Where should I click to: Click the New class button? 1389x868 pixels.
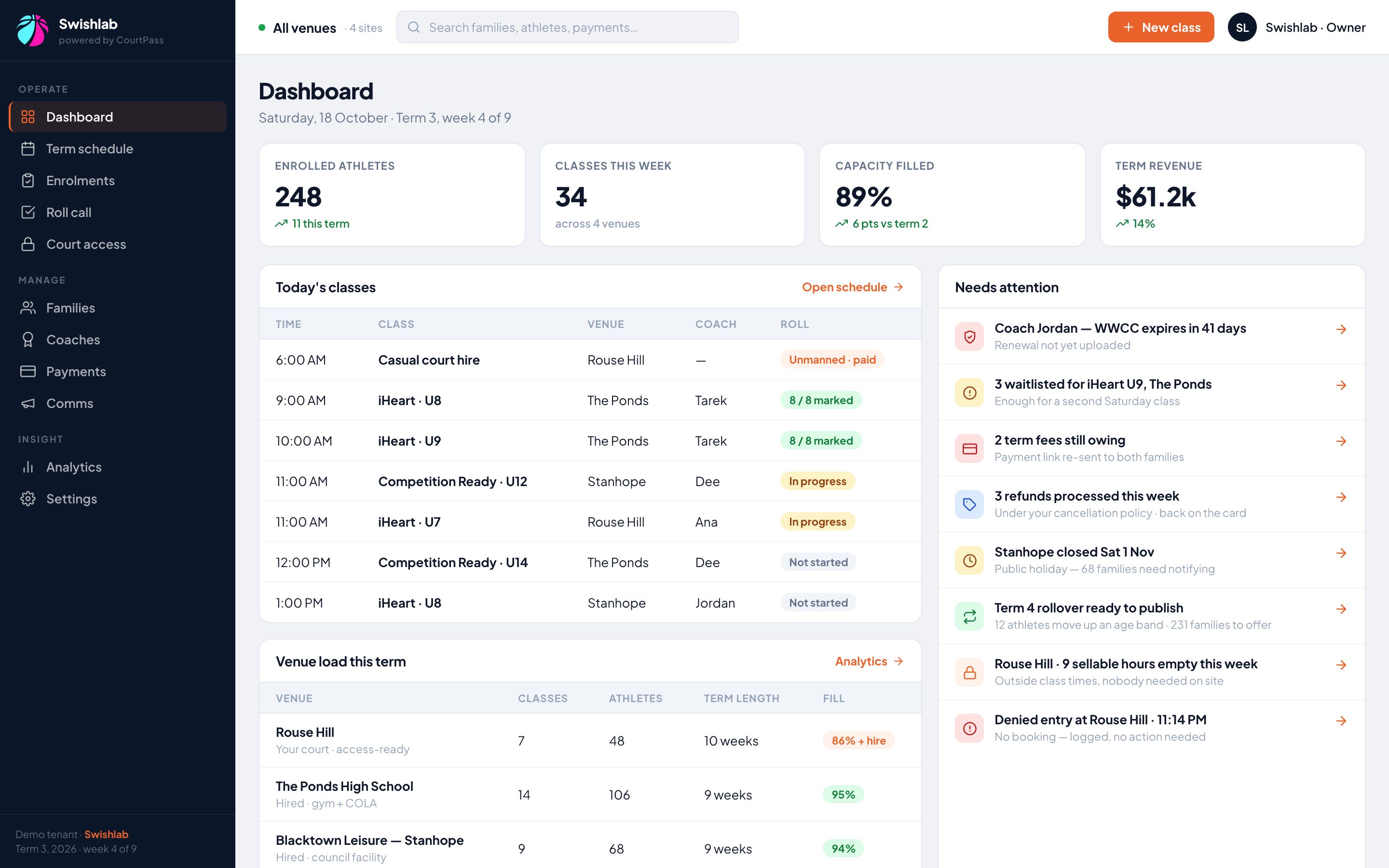1160,27
